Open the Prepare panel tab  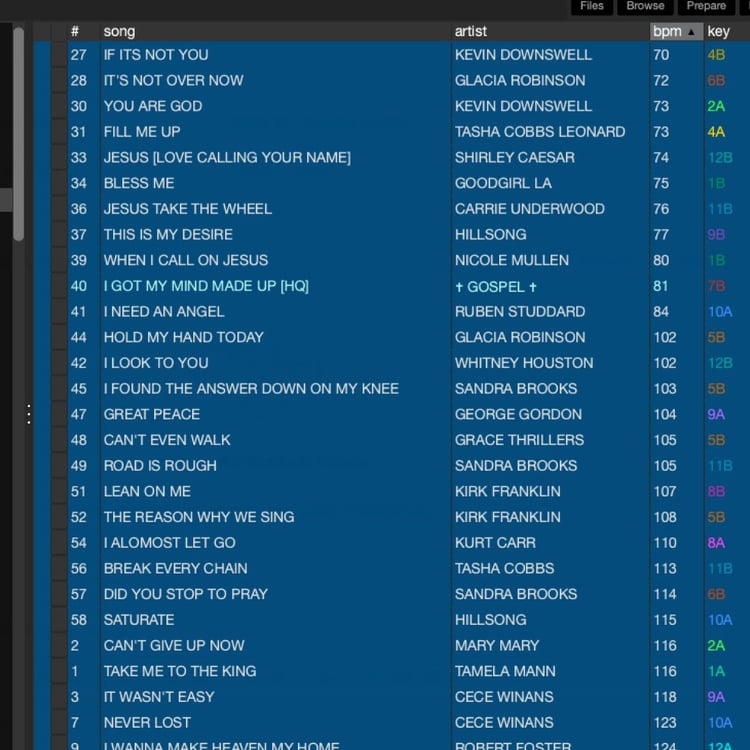[x=706, y=6]
